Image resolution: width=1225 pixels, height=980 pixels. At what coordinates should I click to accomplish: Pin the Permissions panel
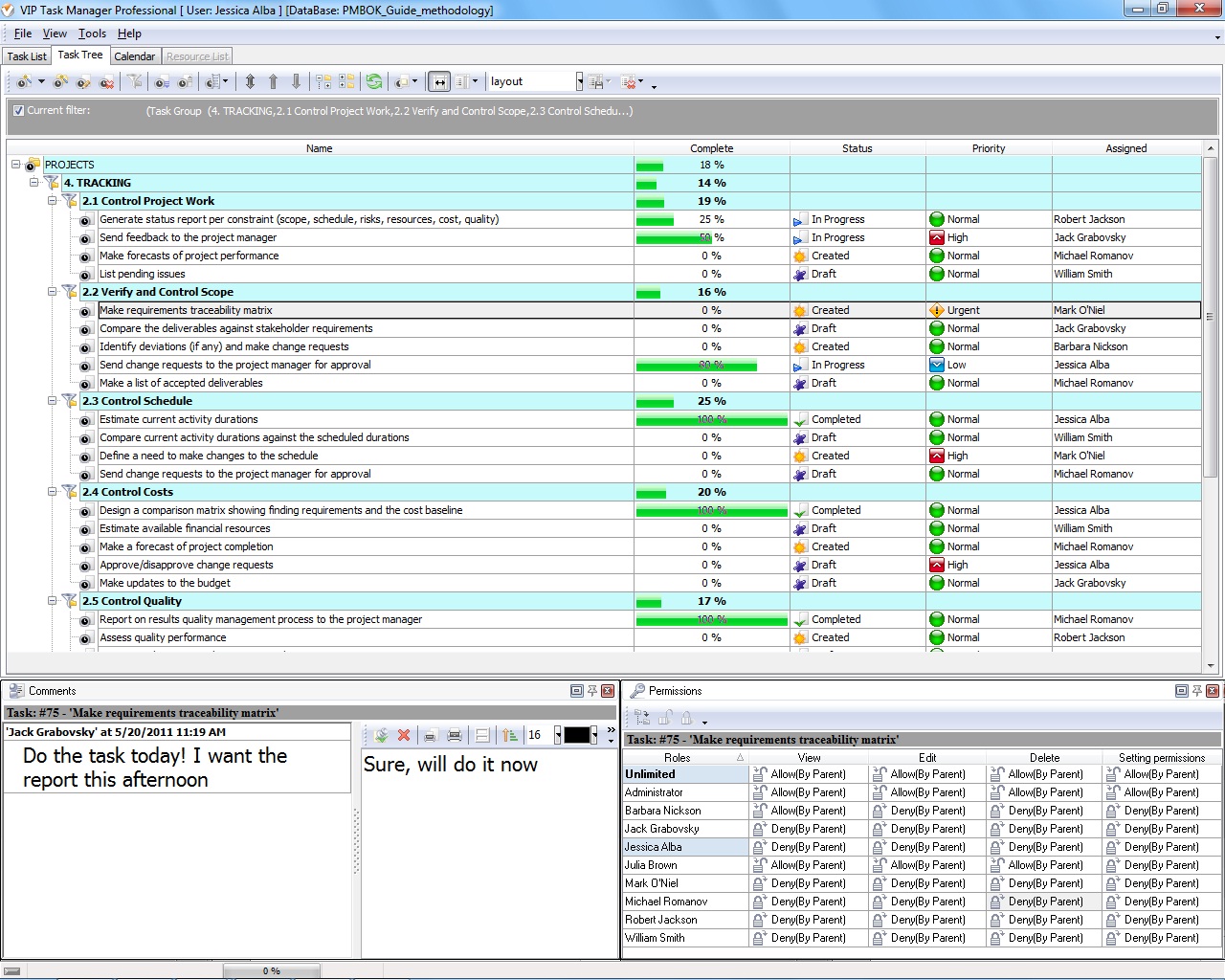1196,691
